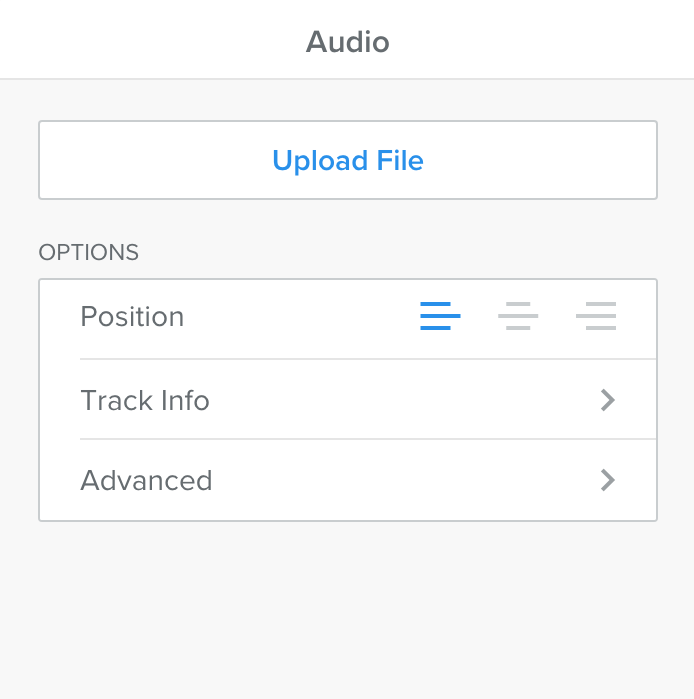Viewport: 694px width, 699px height.
Task: Expand the Advanced options row
Action: tap(348, 480)
